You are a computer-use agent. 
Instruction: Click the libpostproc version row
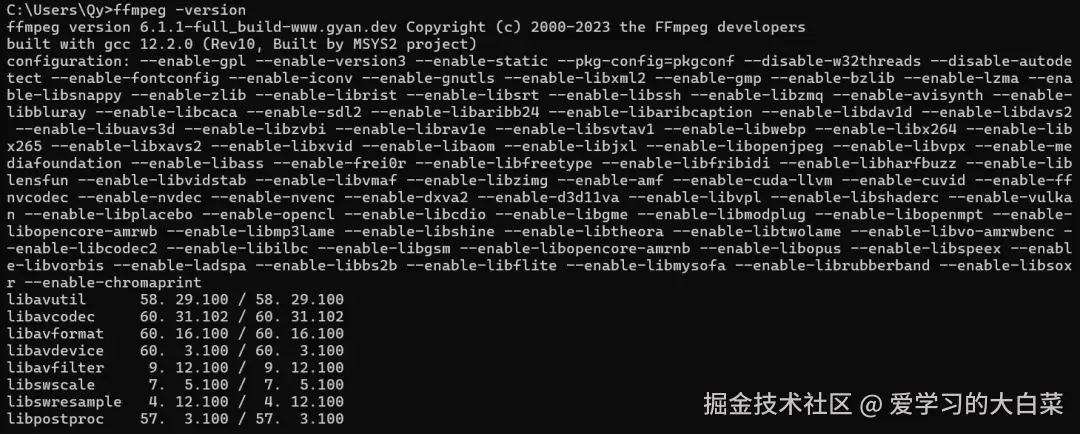point(175,419)
